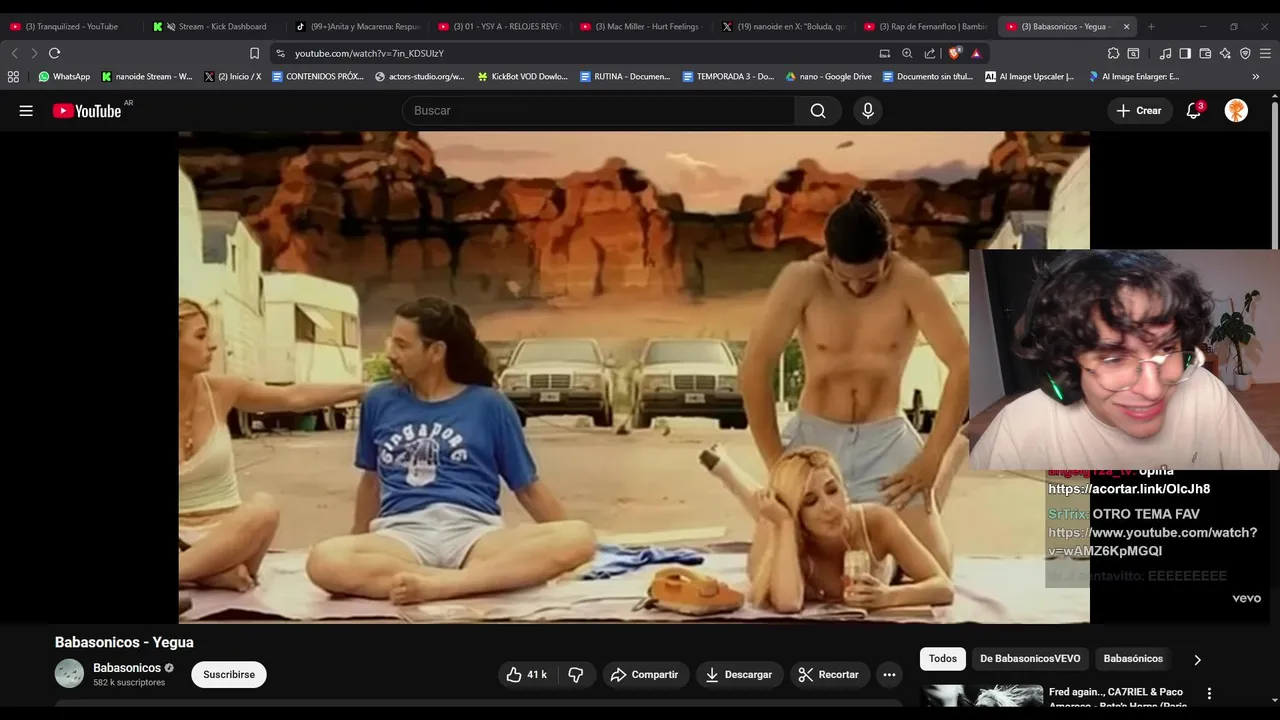
Task: Focus the Buscar search field
Action: [x=600, y=111]
